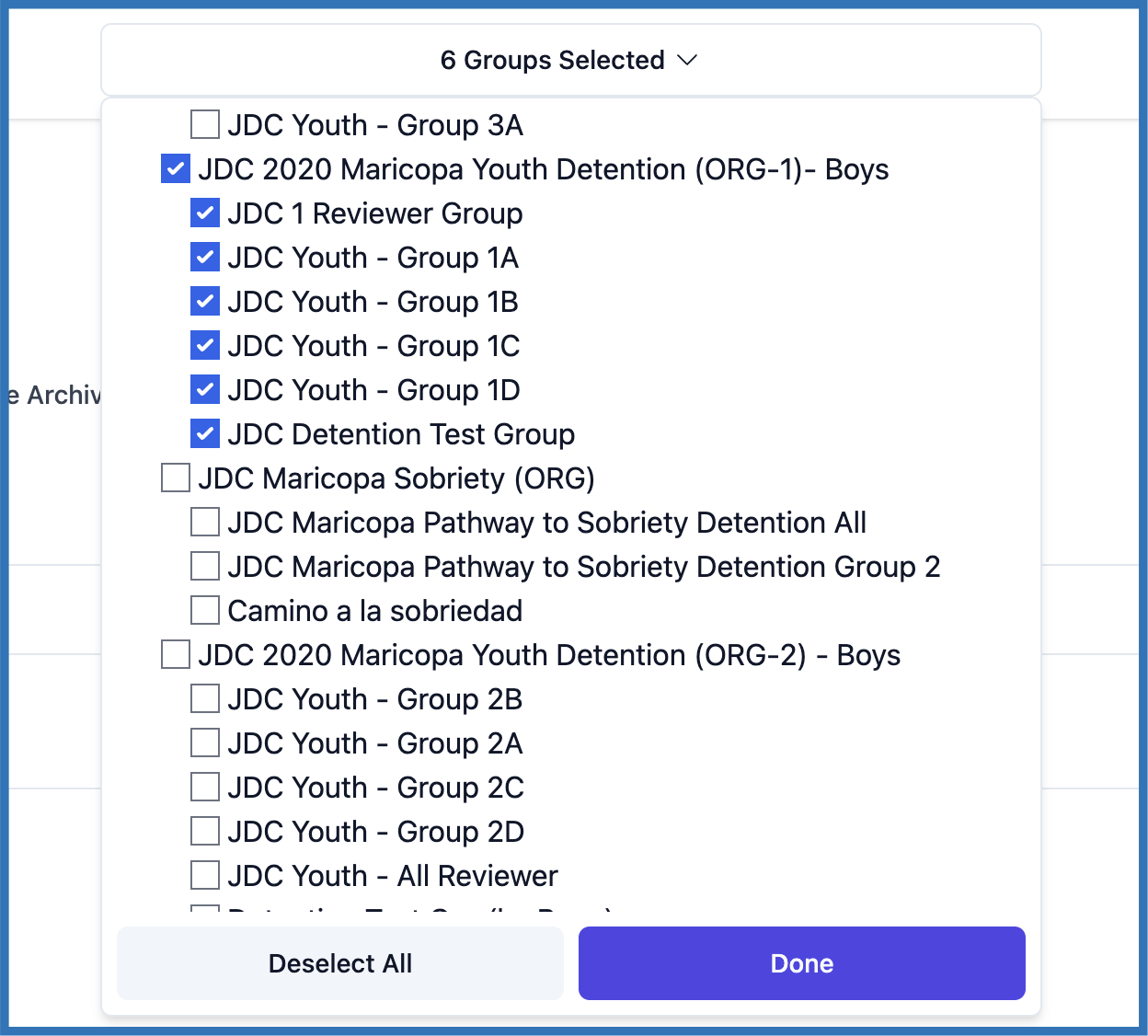The width and height of the screenshot is (1148, 1036).
Task: Deselect JDC Youth - Group 1A
Action: 205,257
